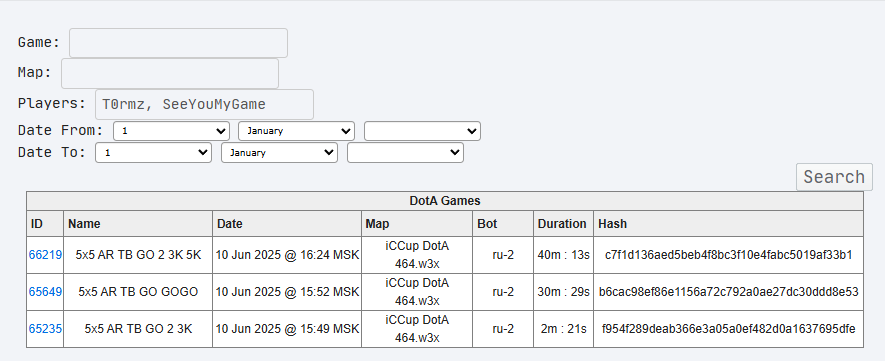The width and height of the screenshot is (885, 361).
Task: Open the Date To year dropdown
Action: (405, 153)
